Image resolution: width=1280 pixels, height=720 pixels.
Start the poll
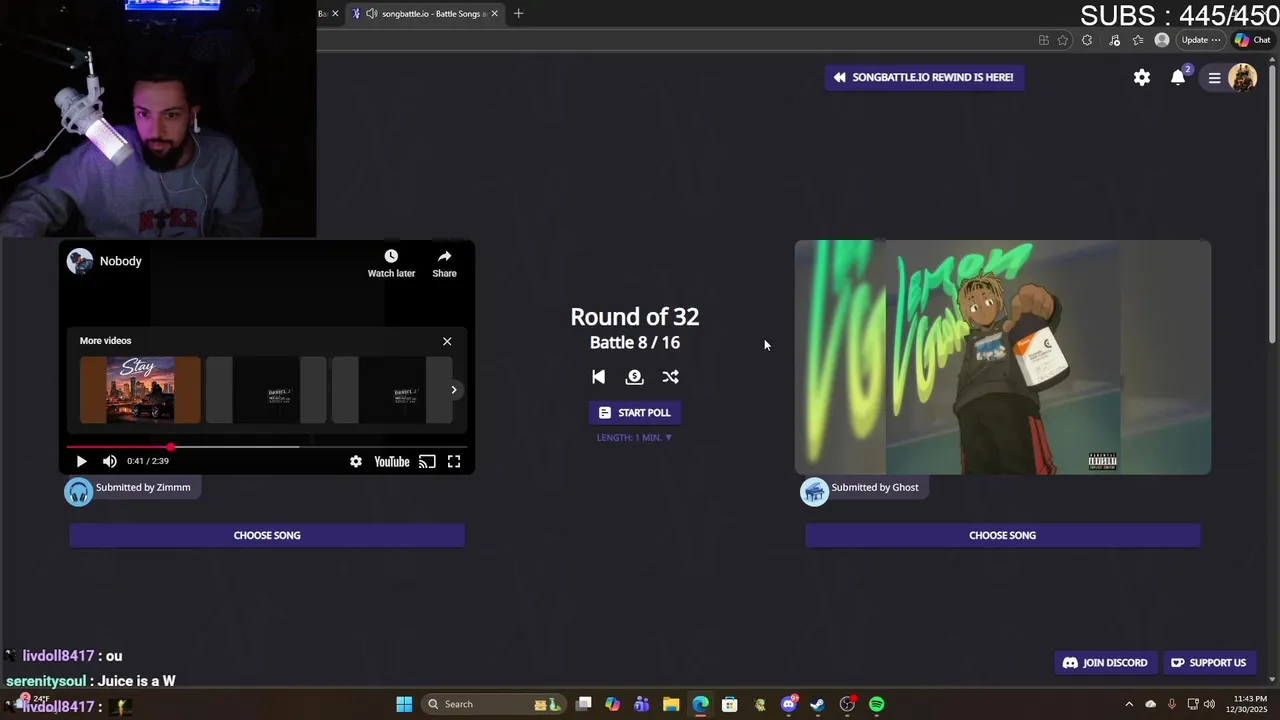click(634, 413)
